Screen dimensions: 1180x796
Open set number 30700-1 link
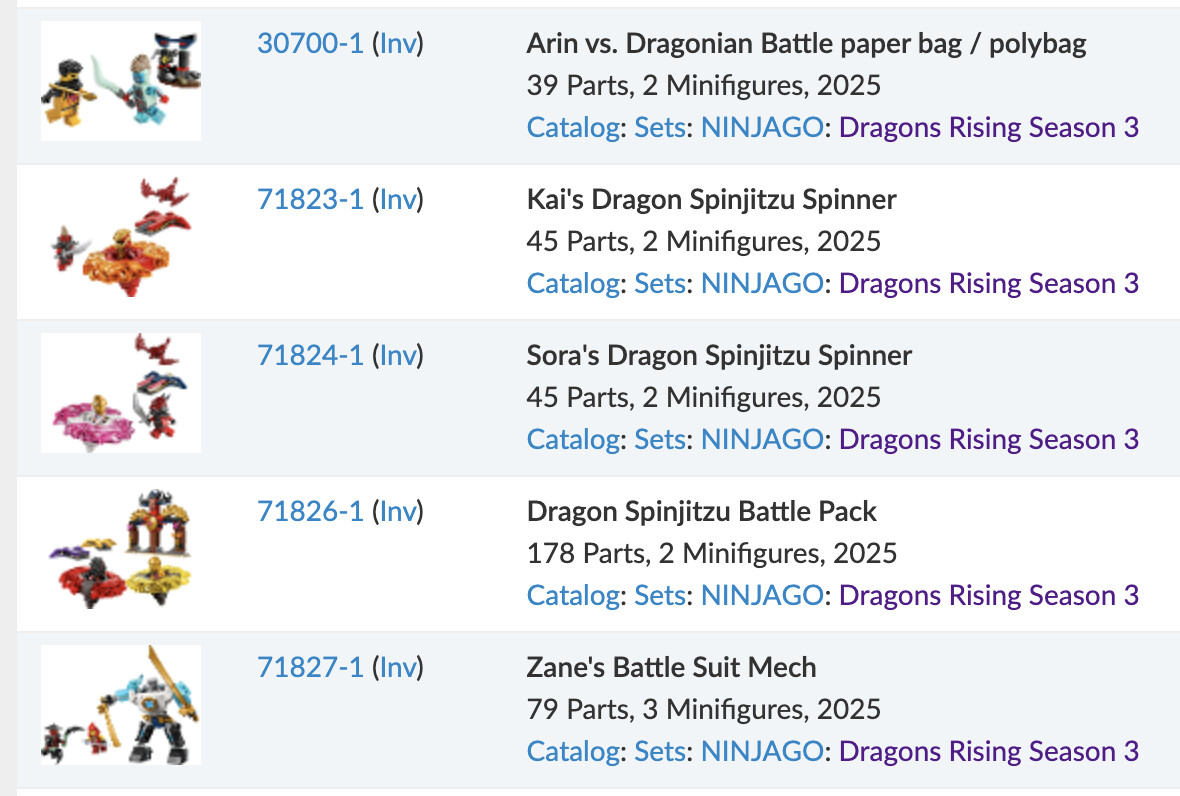coord(310,44)
